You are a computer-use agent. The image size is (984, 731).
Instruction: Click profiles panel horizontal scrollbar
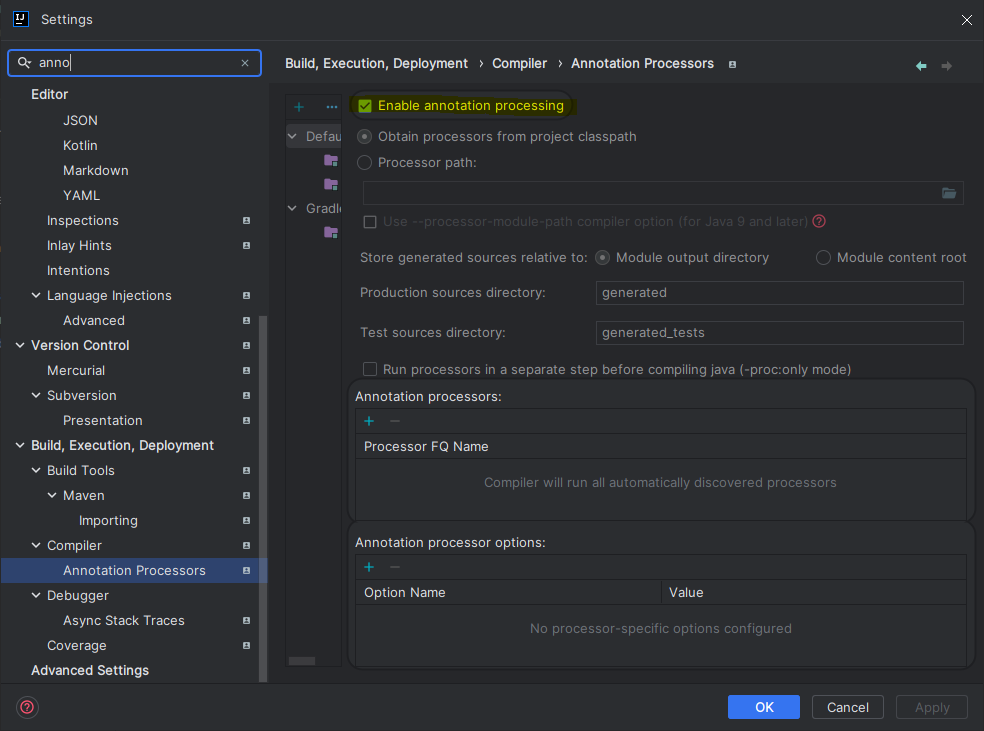tap(302, 661)
